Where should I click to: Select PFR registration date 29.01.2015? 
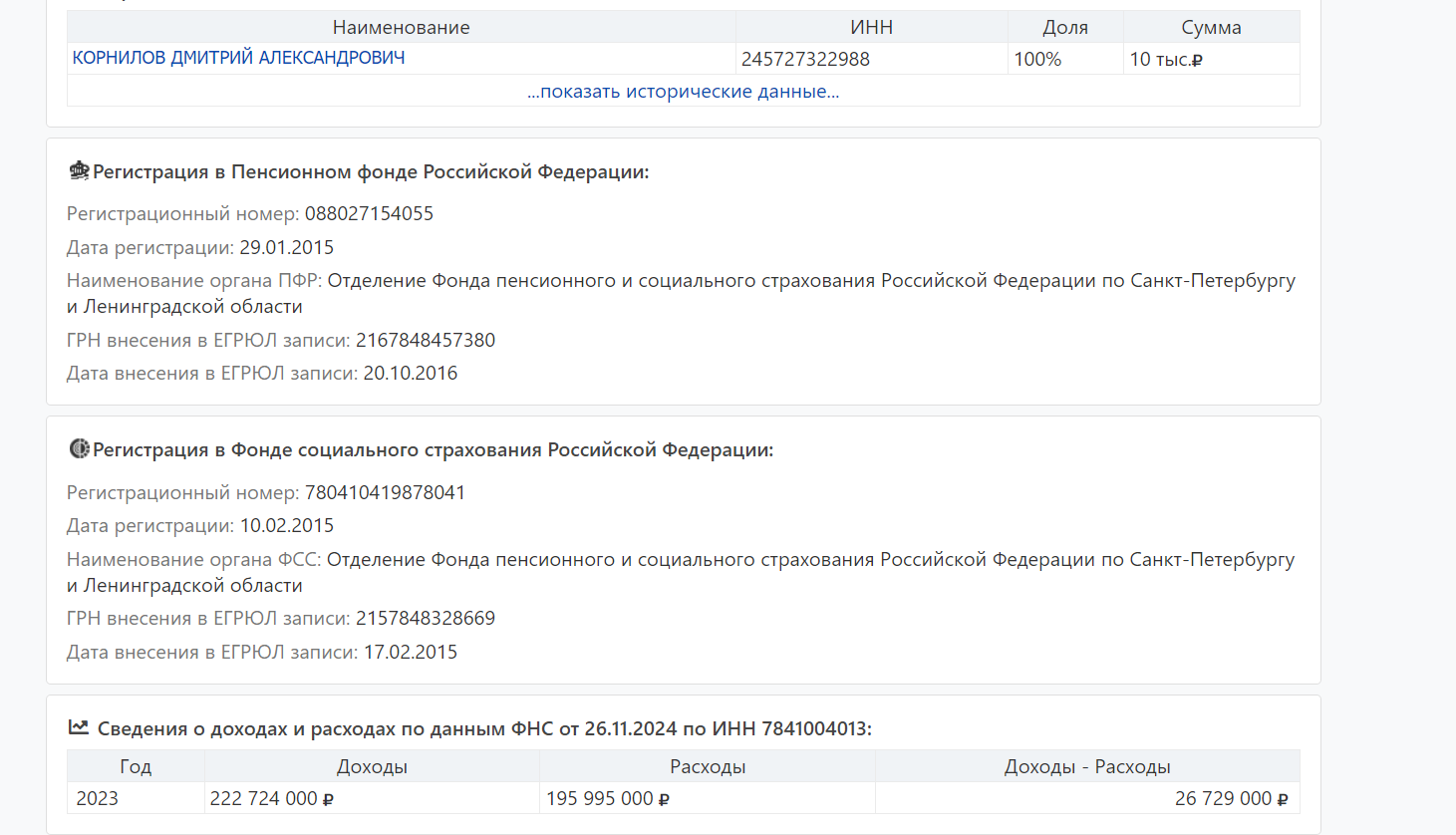coord(286,247)
